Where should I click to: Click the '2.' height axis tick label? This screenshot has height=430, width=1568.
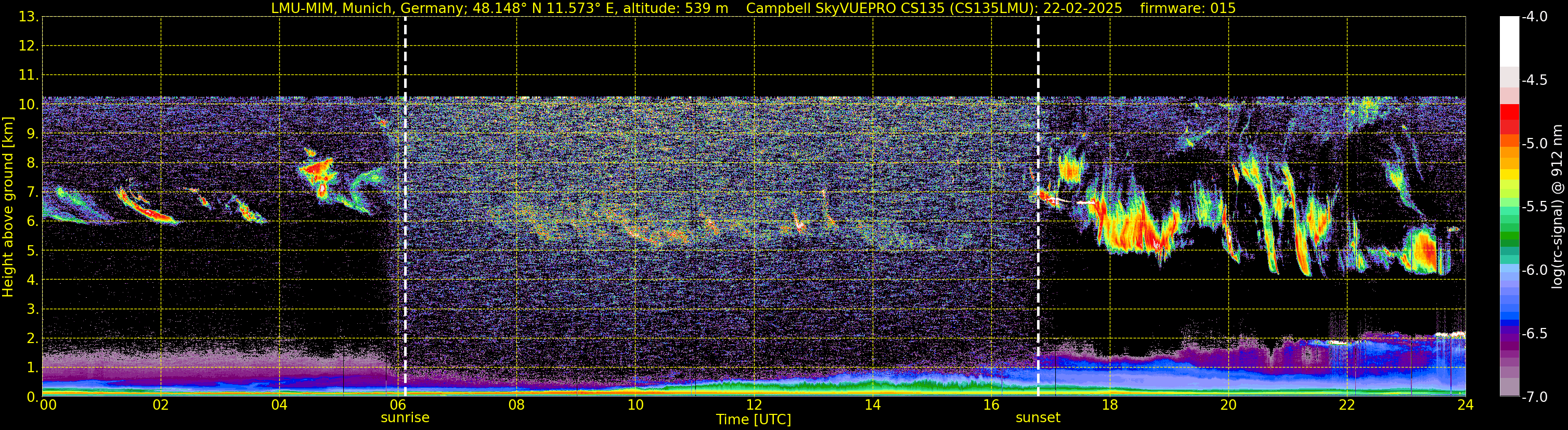pos(32,339)
